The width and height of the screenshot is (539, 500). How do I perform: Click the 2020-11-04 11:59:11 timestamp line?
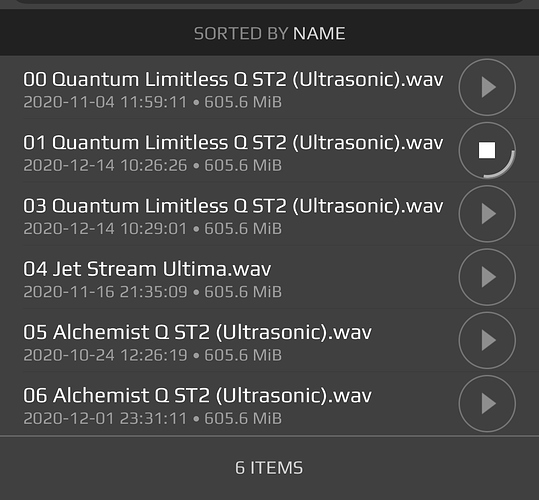[x=153, y=102]
